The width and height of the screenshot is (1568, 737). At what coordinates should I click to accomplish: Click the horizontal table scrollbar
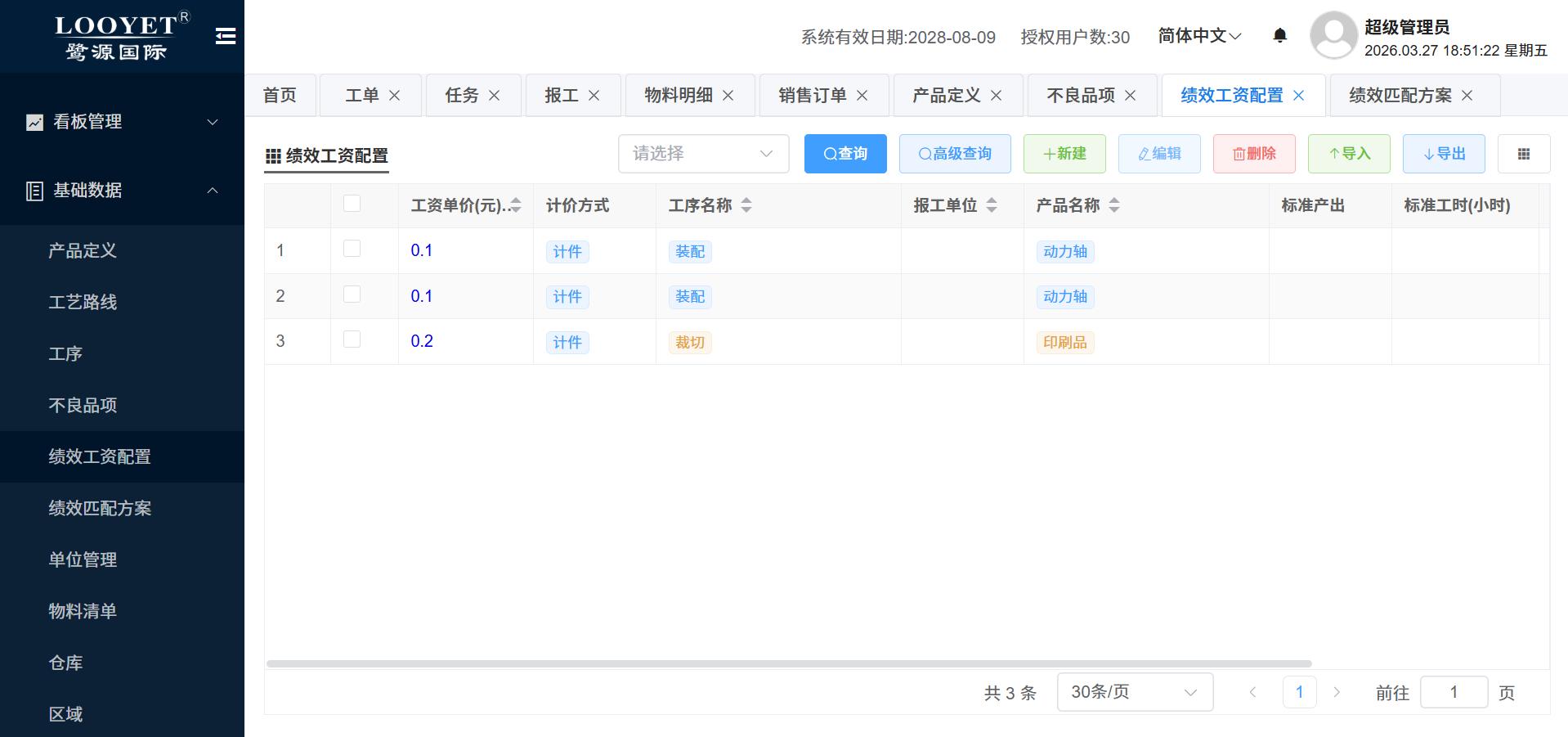pos(789,663)
